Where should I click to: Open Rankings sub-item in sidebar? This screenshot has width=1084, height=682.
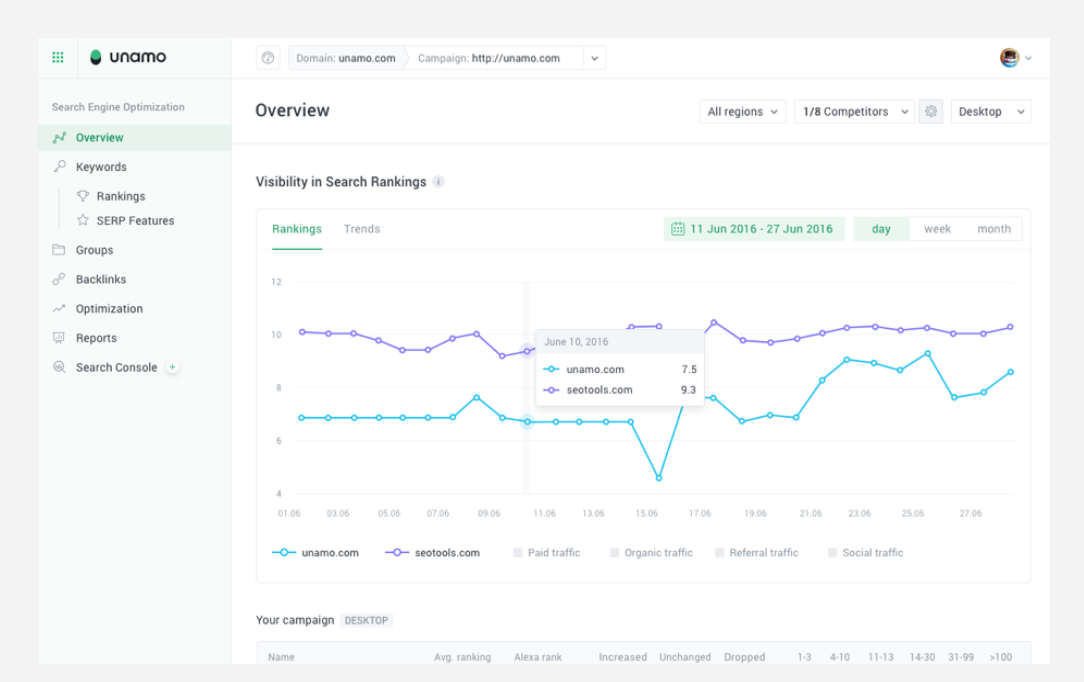121,196
